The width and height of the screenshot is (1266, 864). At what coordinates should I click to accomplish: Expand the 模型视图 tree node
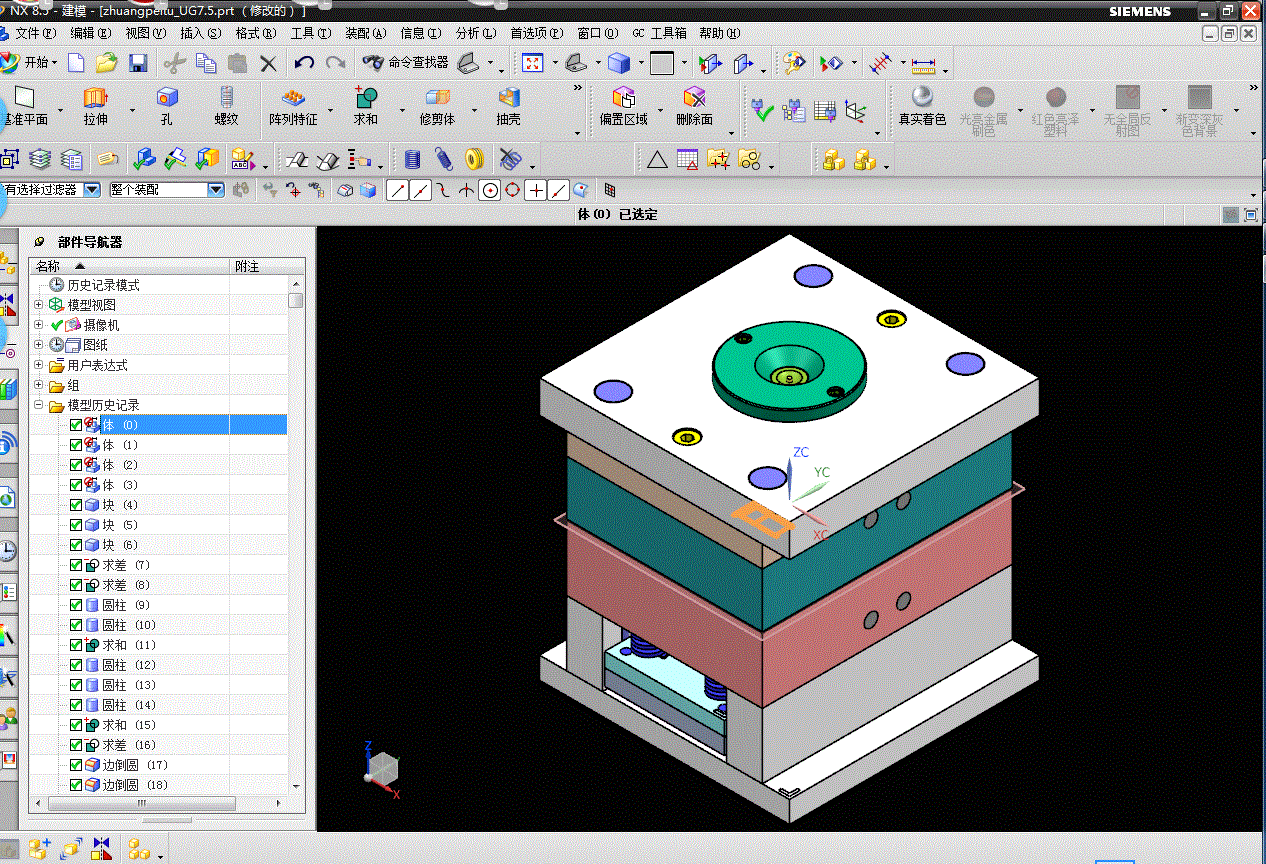(39, 305)
